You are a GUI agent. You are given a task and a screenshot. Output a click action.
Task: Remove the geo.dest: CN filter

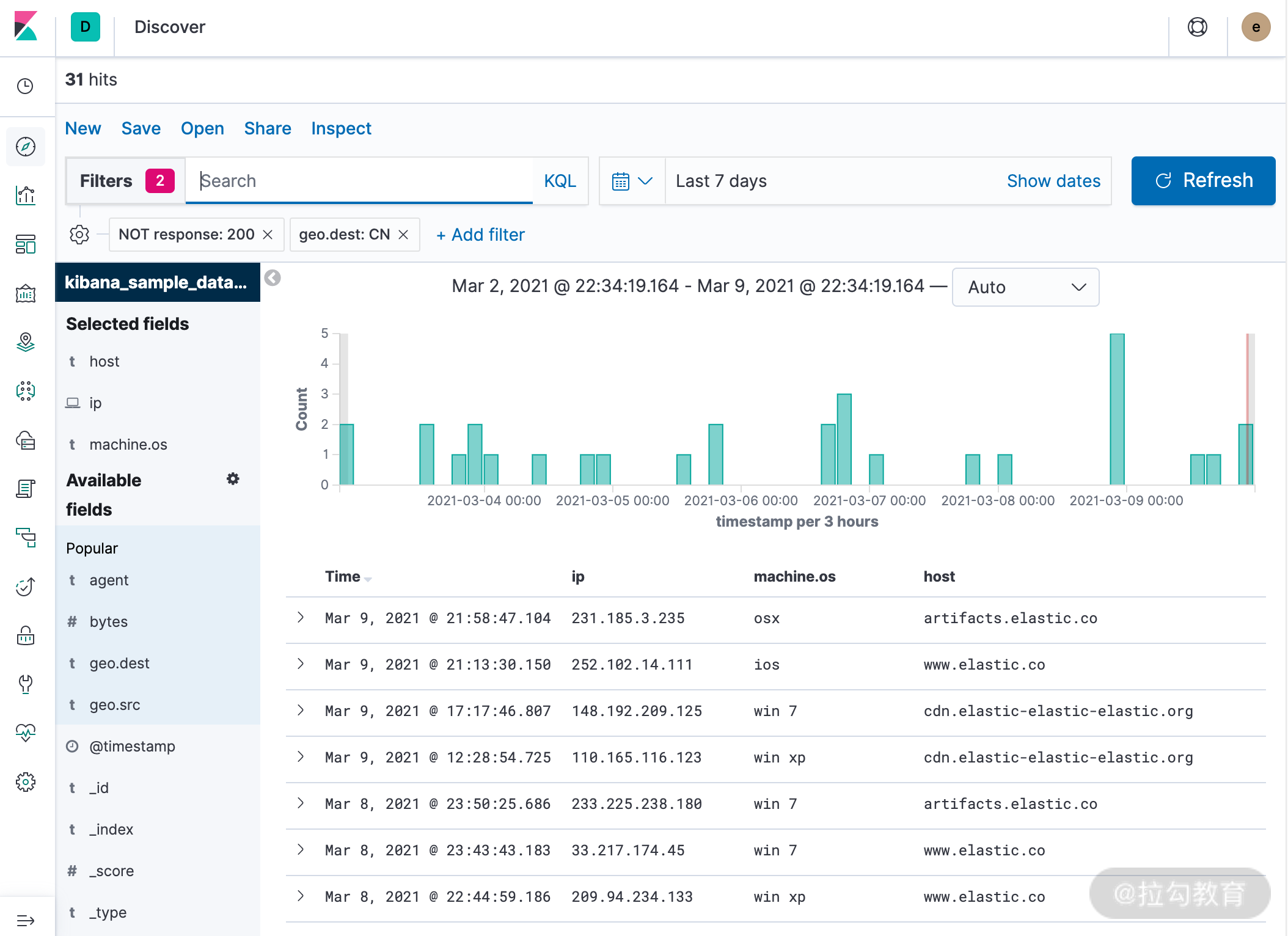403,235
